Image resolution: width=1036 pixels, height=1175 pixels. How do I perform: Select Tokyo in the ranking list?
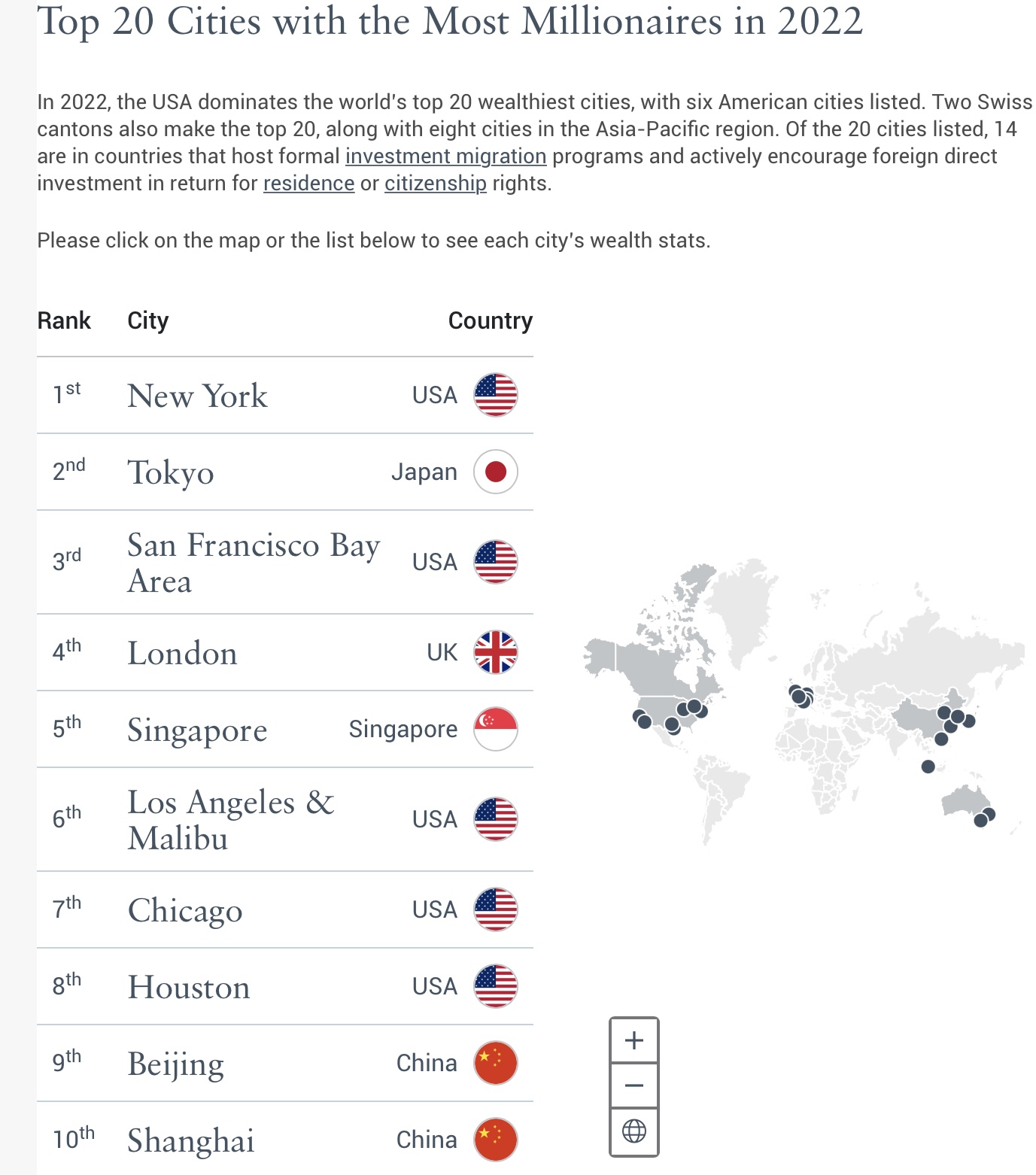click(x=171, y=473)
